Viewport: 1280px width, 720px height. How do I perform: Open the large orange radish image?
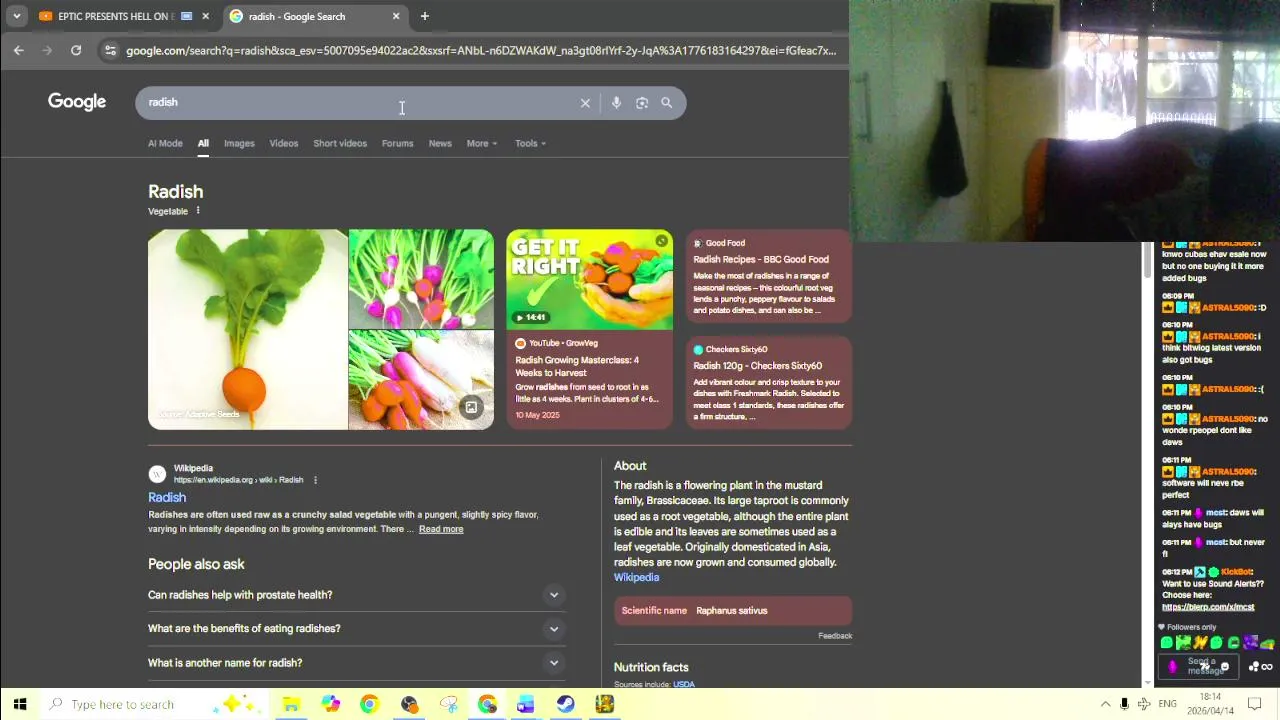[x=248, y=330]
